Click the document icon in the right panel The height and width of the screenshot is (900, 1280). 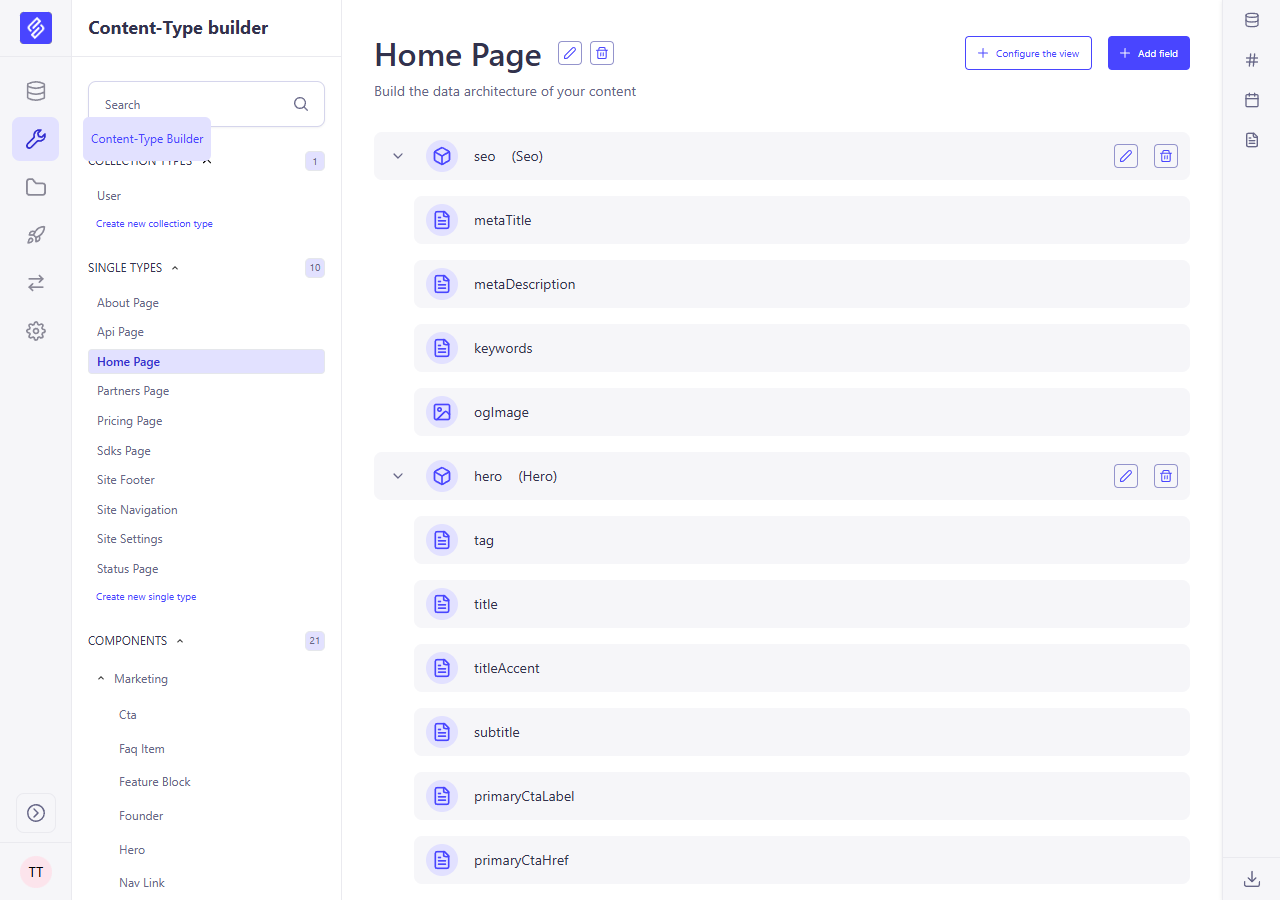[1252, 140]
